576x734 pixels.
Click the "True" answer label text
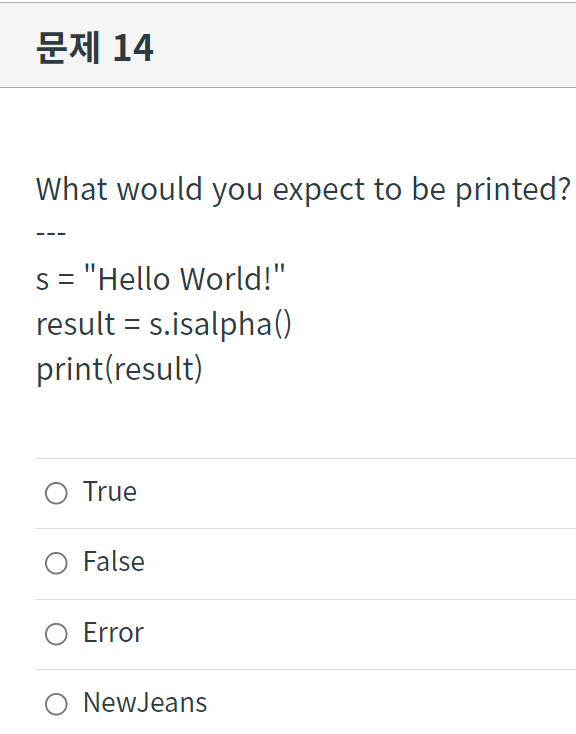110,492
